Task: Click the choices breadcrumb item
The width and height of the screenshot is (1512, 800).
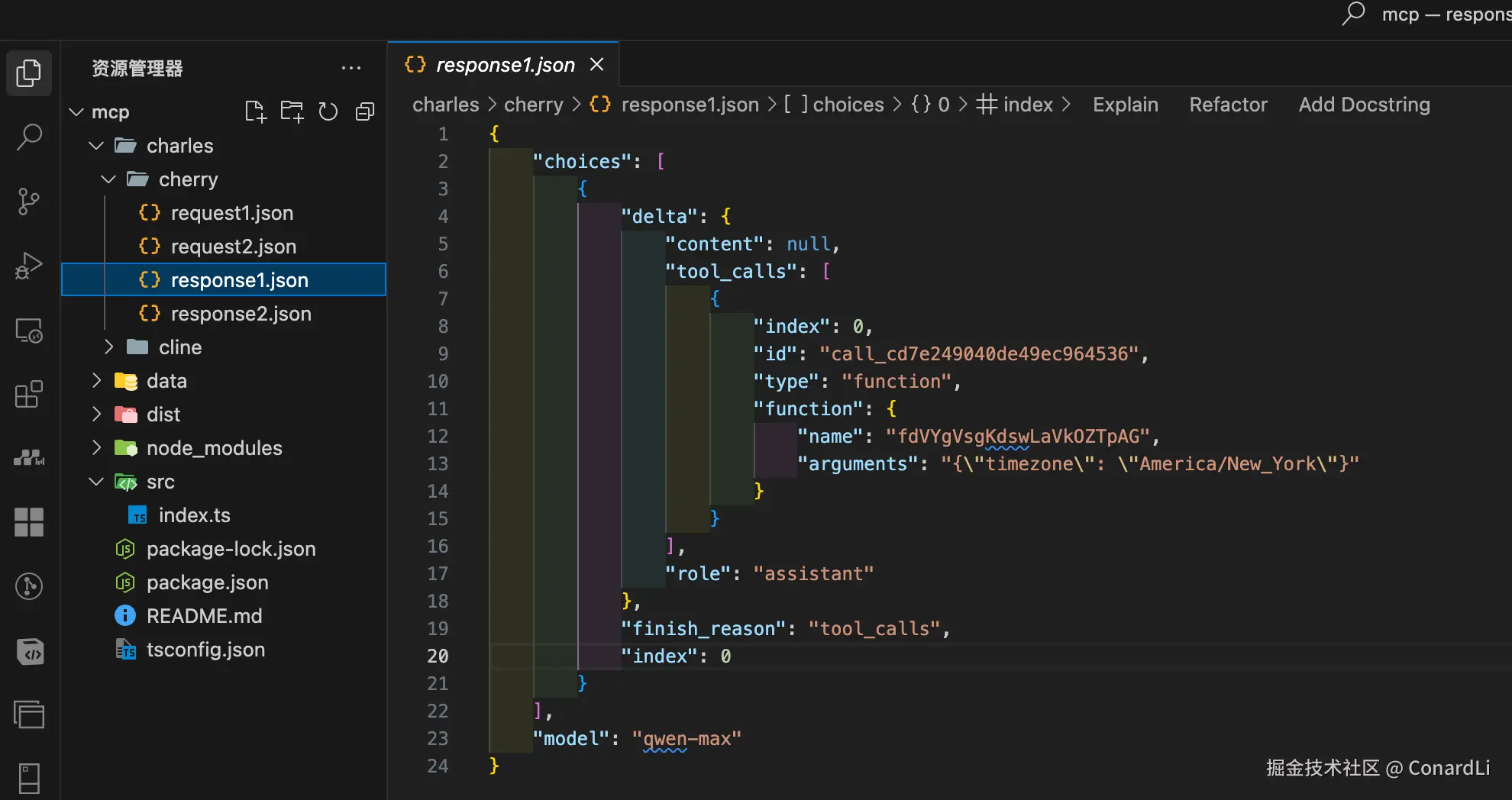Action: click(848, 105)
